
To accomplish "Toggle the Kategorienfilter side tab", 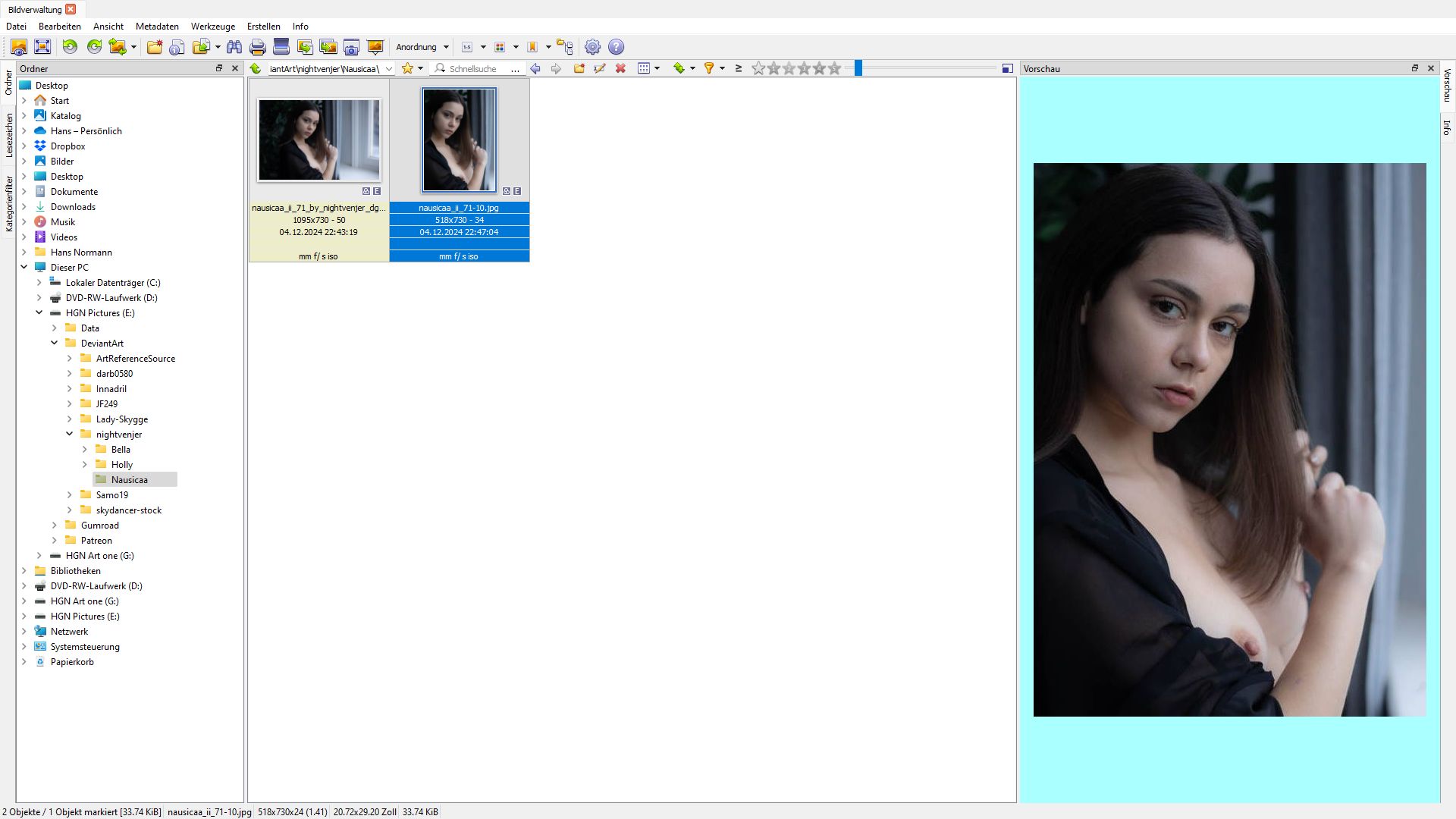I will click(x=9, y=203).
